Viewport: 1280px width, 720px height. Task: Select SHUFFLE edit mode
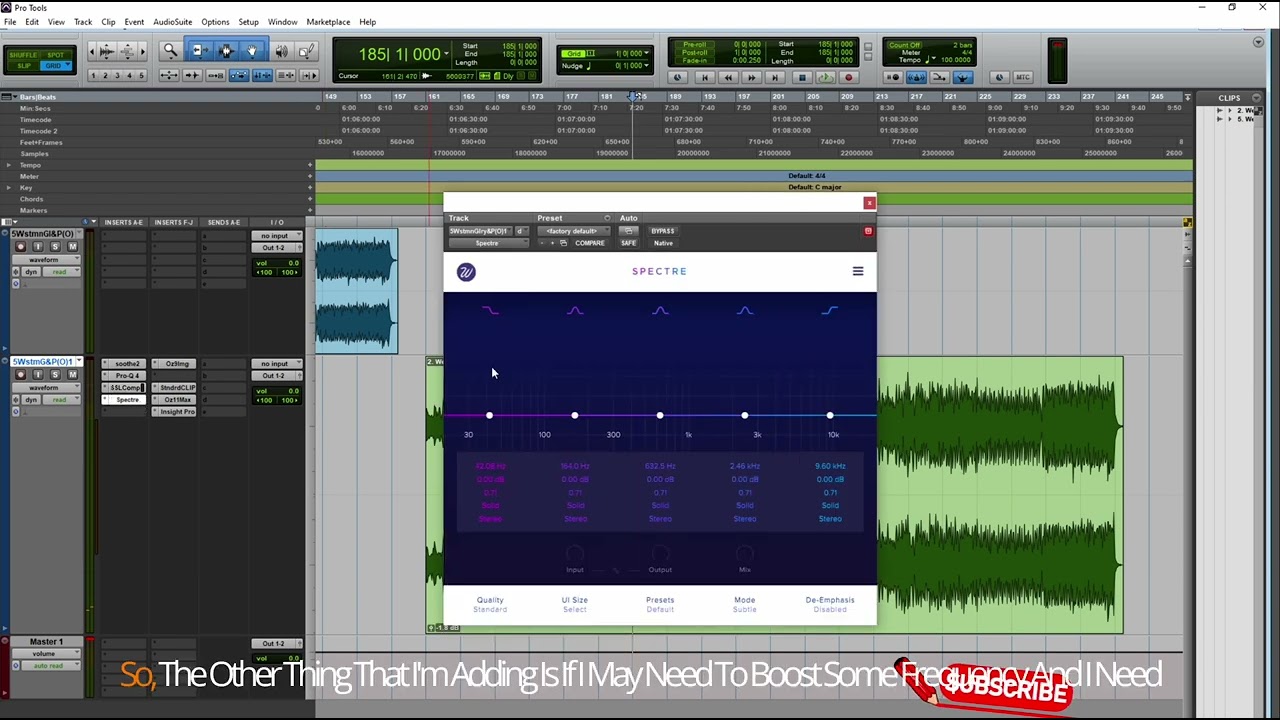(x=22, y=55)
